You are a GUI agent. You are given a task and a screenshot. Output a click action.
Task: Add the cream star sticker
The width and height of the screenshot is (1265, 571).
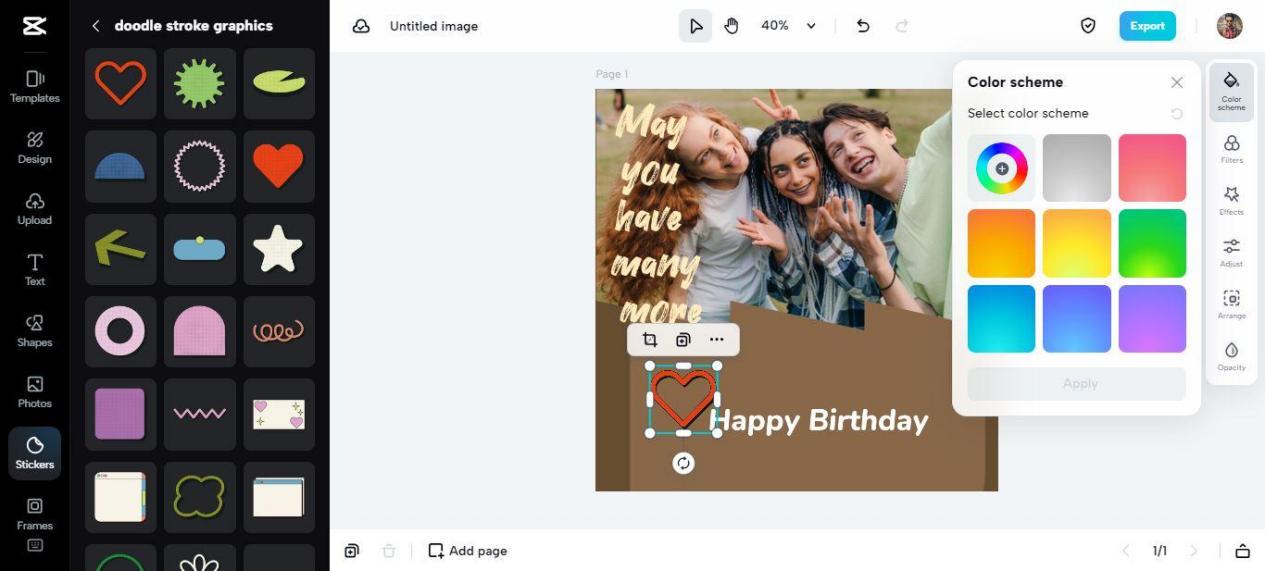coord(279,249)
